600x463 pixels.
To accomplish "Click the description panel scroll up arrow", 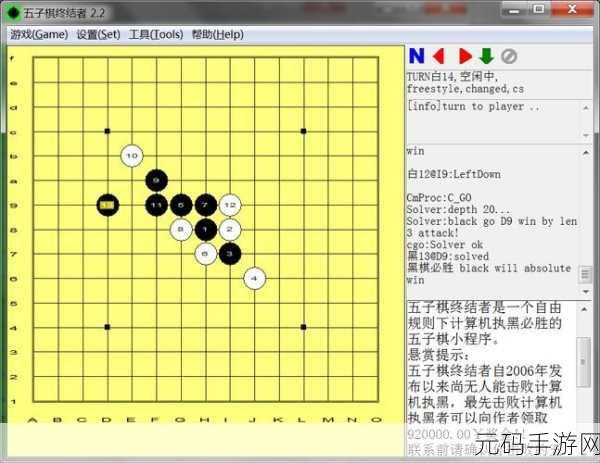I will coord(584,309).
